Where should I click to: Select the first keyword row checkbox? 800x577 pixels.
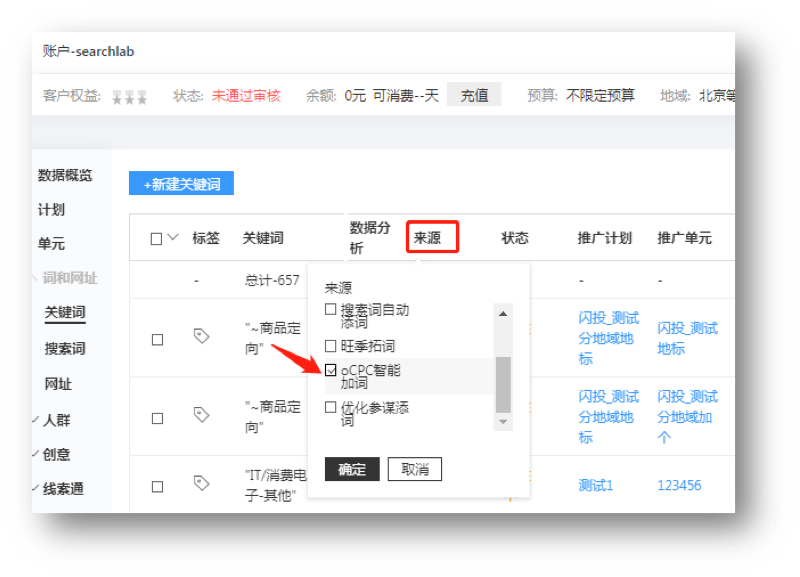click(x=157, y=340)
